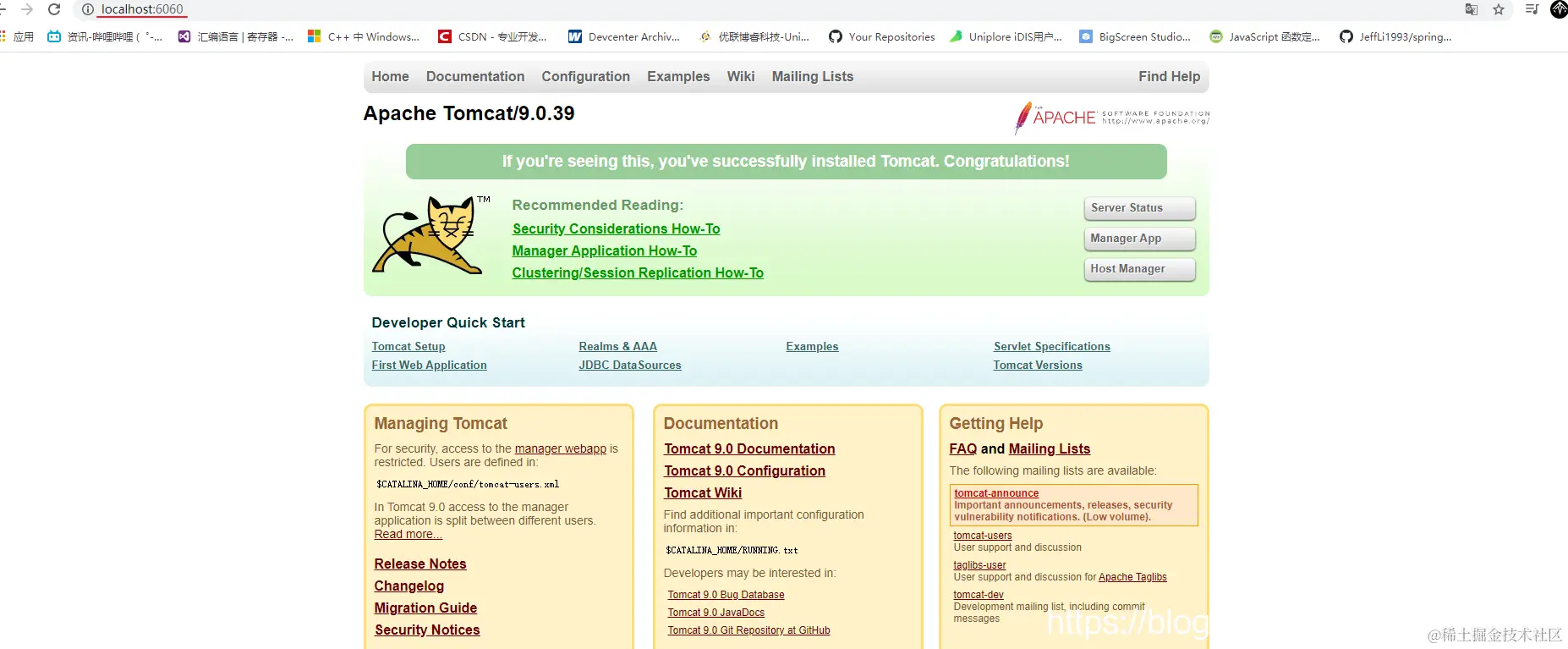Open Configuration in the navigation bar
The height and width of the screenshot is (649, 1568).
click(x=585, y=76)
